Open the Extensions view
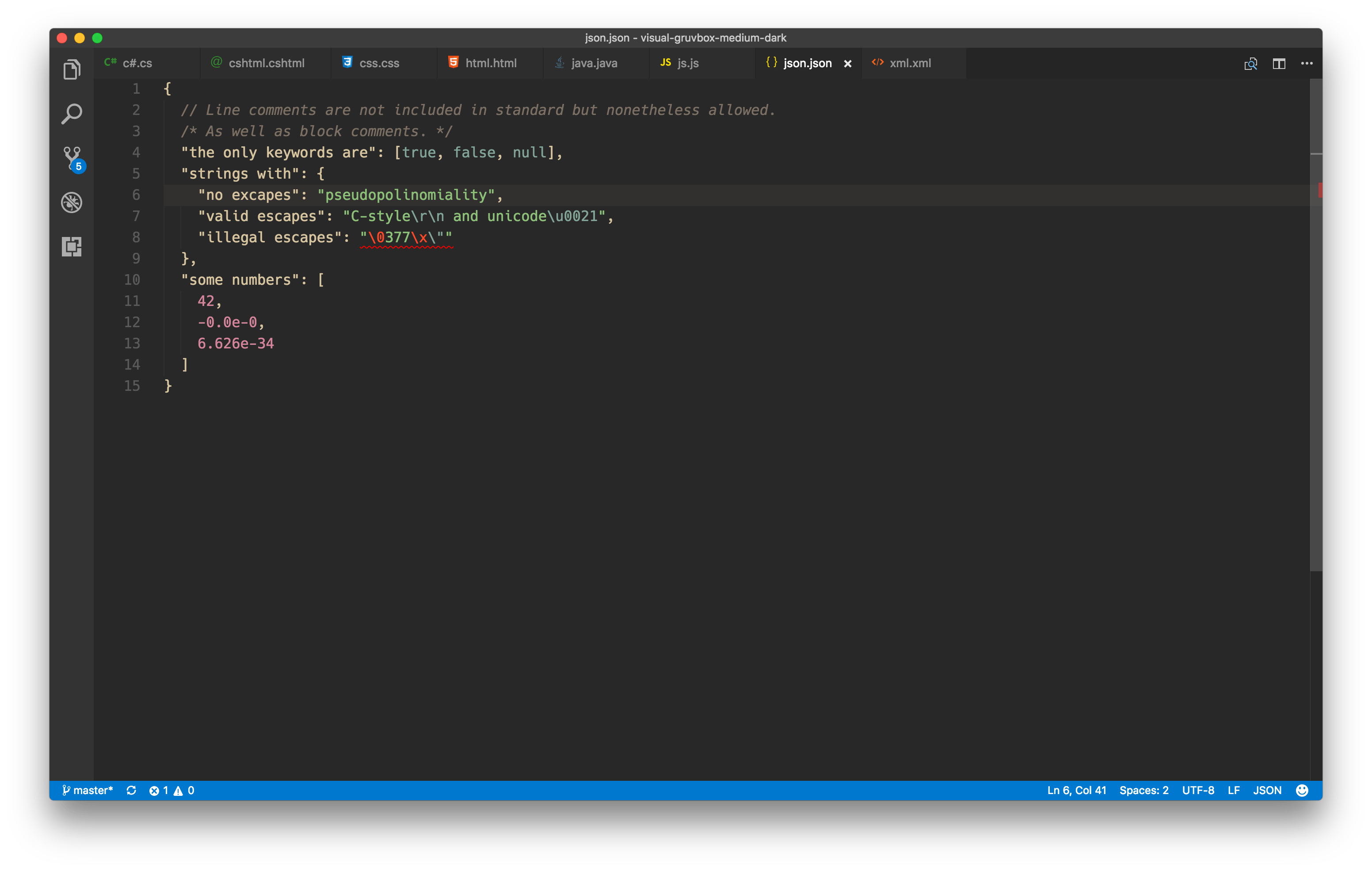 point(71,247)
